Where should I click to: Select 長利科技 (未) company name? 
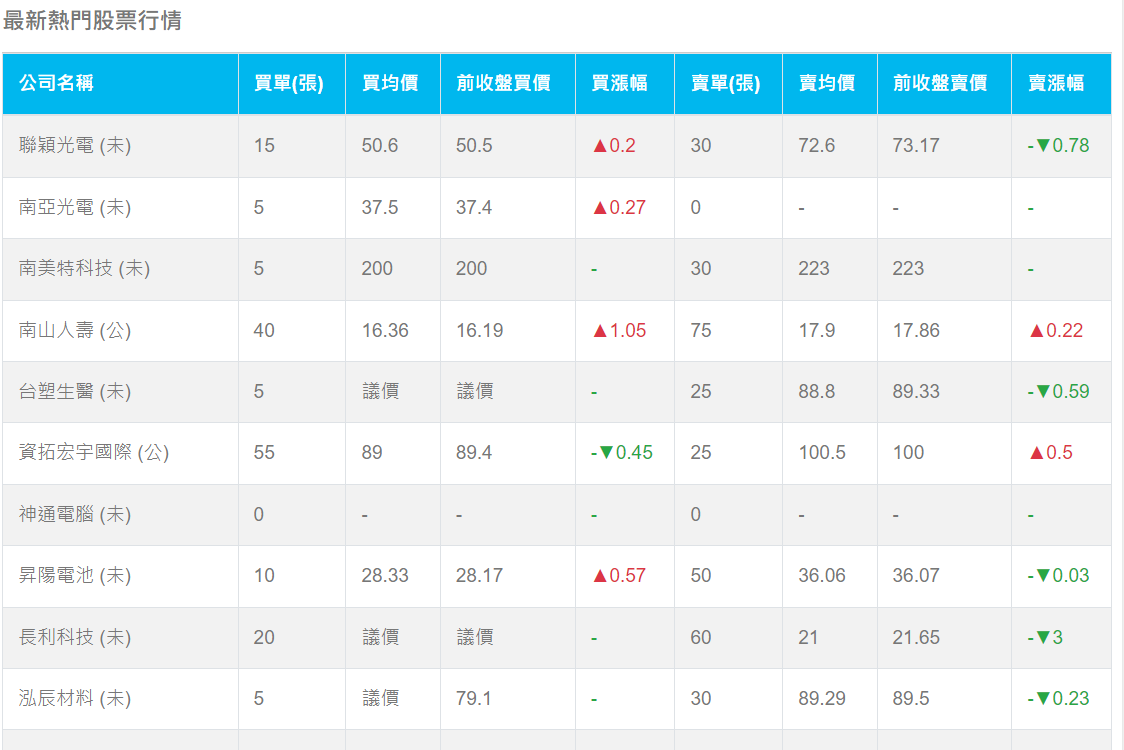75,637
